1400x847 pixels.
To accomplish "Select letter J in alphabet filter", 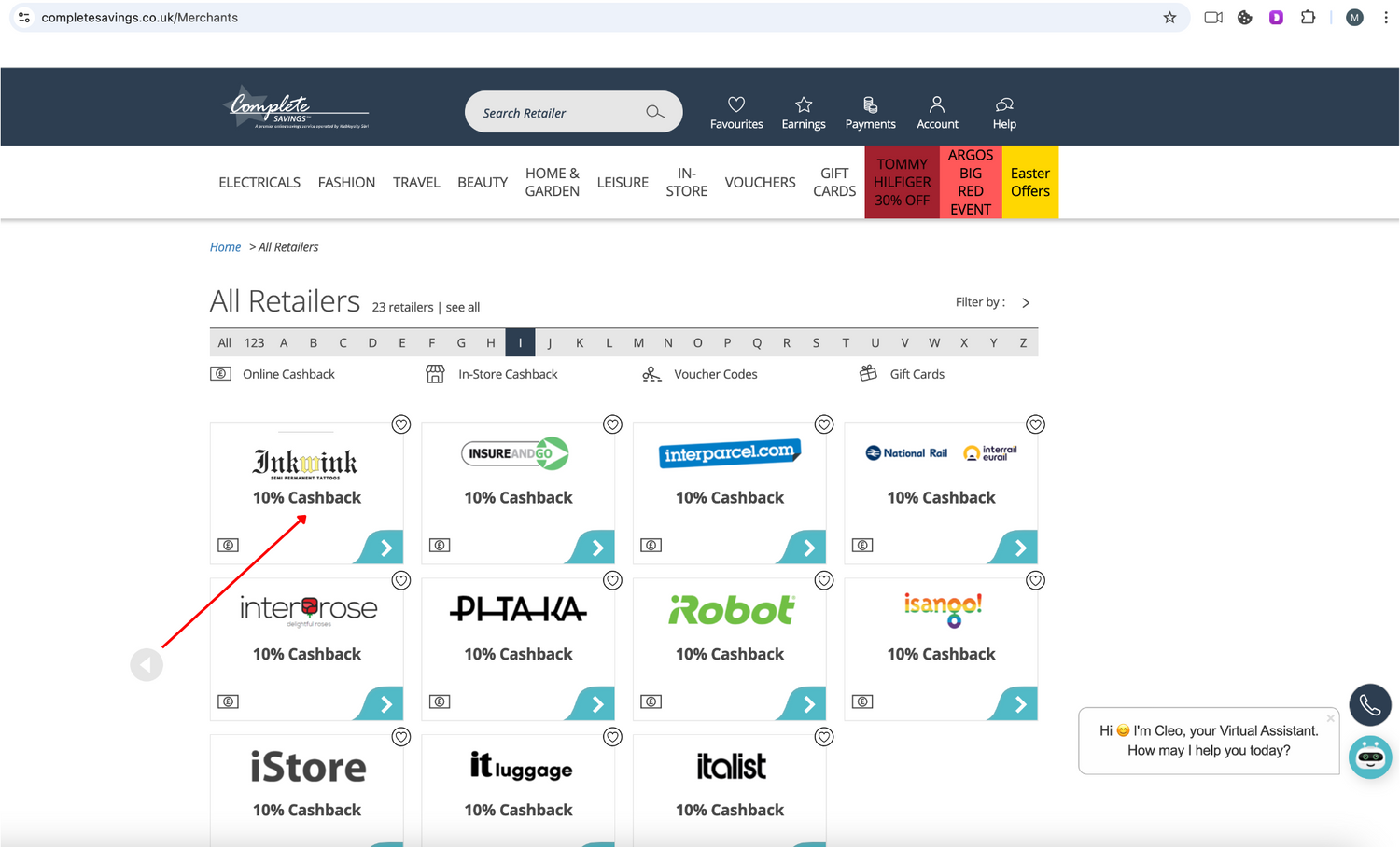I will point(550,342).
